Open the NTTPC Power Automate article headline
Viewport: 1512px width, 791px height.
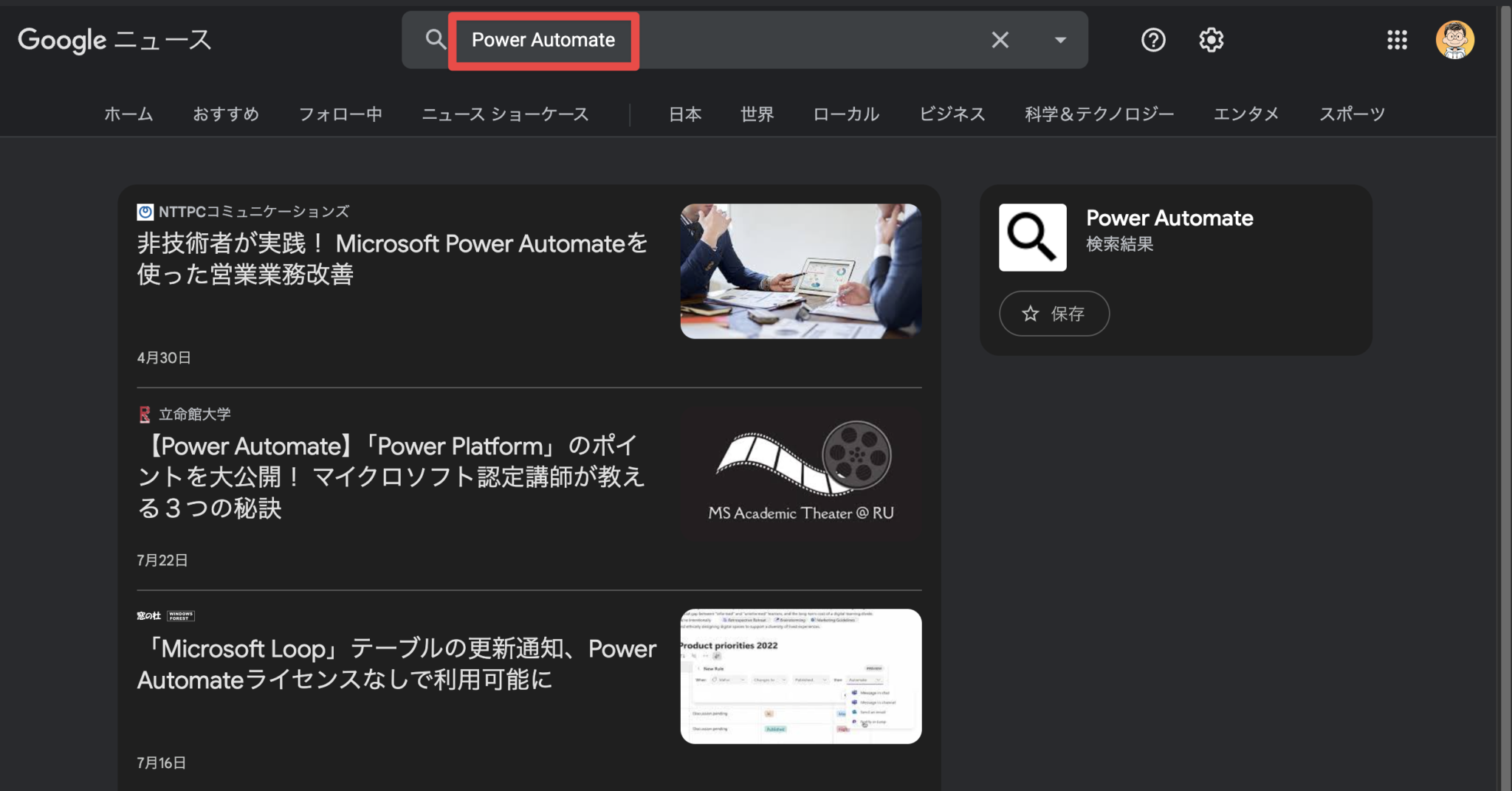(391, 259)
